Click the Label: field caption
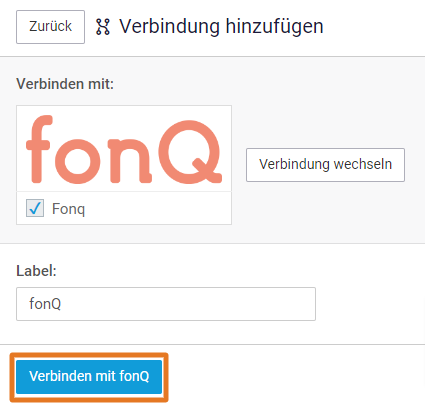Screen dimensions: 425x405 pyautogui.click(x=36, y=271)
